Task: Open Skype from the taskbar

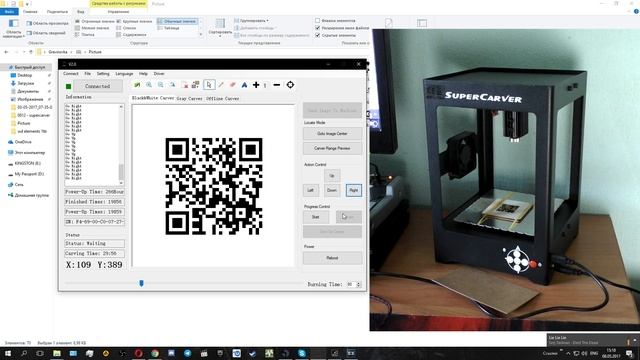Action: click(302, 353)
